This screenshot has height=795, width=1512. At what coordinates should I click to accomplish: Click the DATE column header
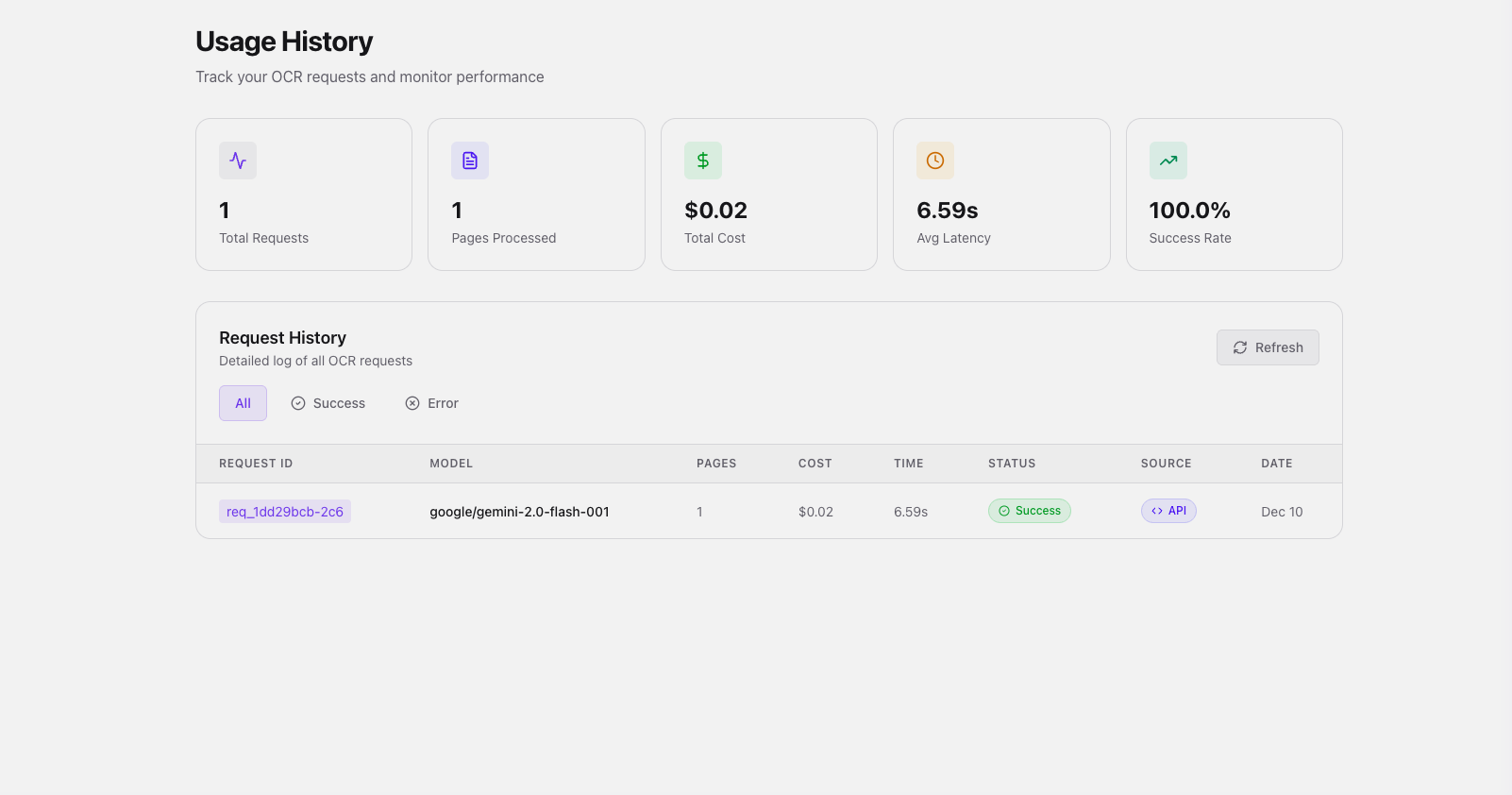tap(1277, 464)
